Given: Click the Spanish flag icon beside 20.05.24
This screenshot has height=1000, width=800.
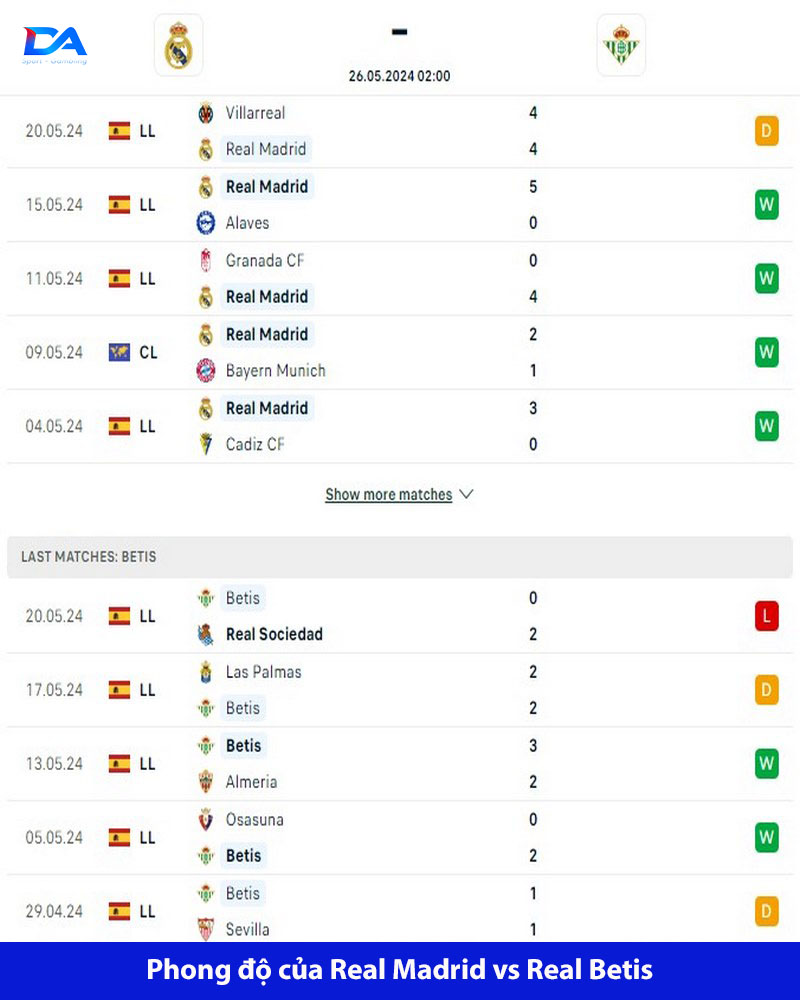Looking at the screenshot, I should 119,131.
